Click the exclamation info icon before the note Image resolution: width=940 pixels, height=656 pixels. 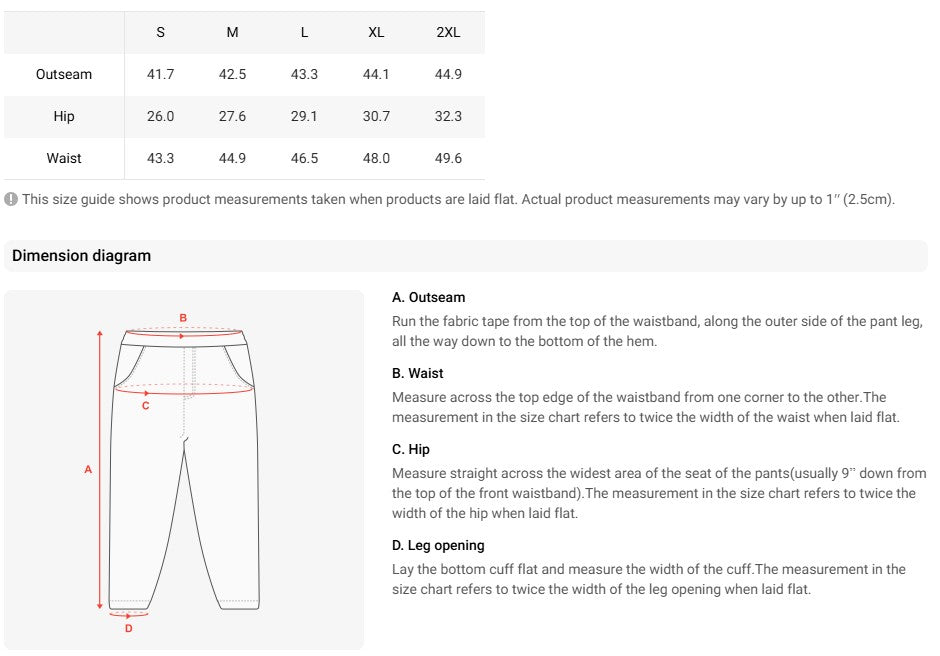[x=11, y=199]
